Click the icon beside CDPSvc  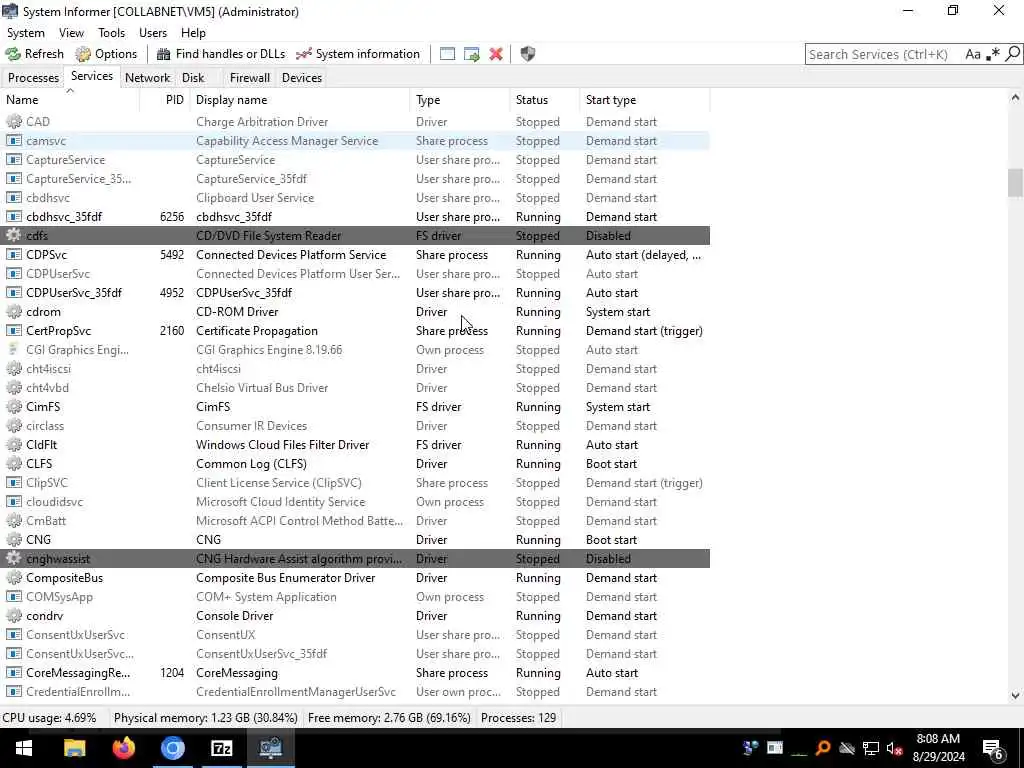coord(14,255)
